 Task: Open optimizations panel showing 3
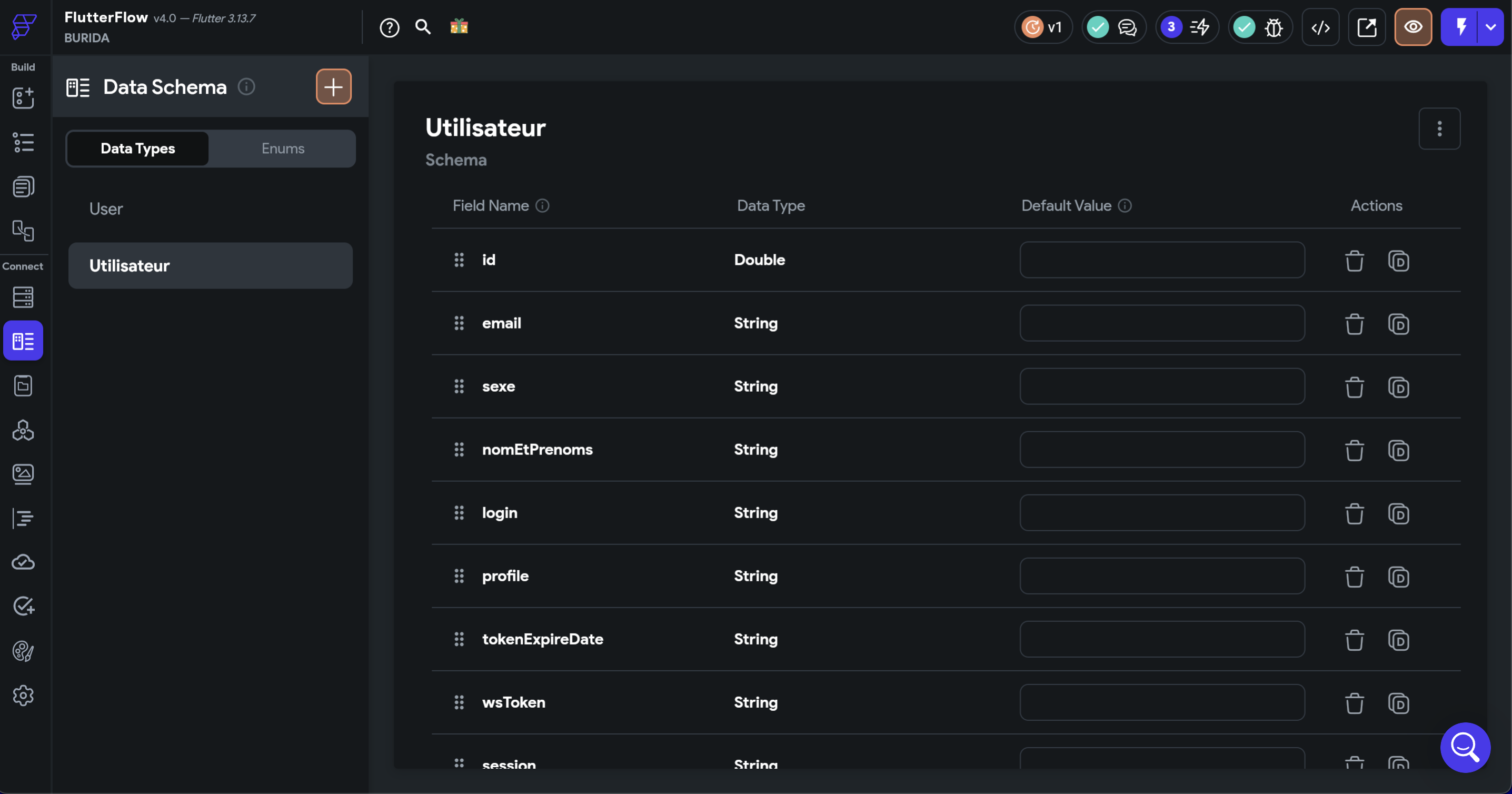pyautogui.click(x=1187, y=27)
